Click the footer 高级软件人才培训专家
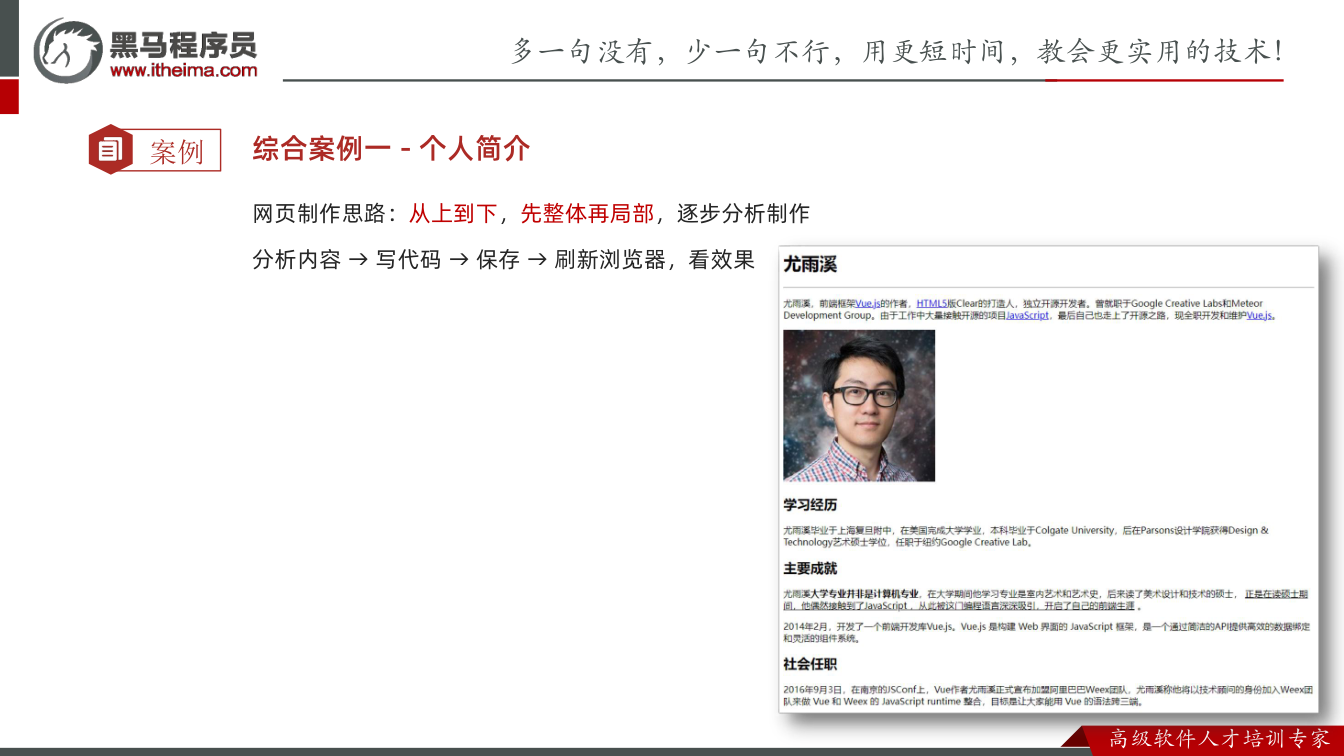 (1220, 739)
